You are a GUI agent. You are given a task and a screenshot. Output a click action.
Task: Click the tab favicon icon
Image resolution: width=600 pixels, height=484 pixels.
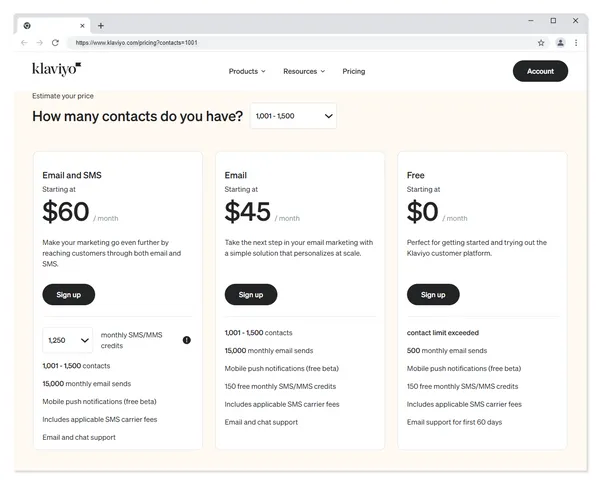click(27, 26)
